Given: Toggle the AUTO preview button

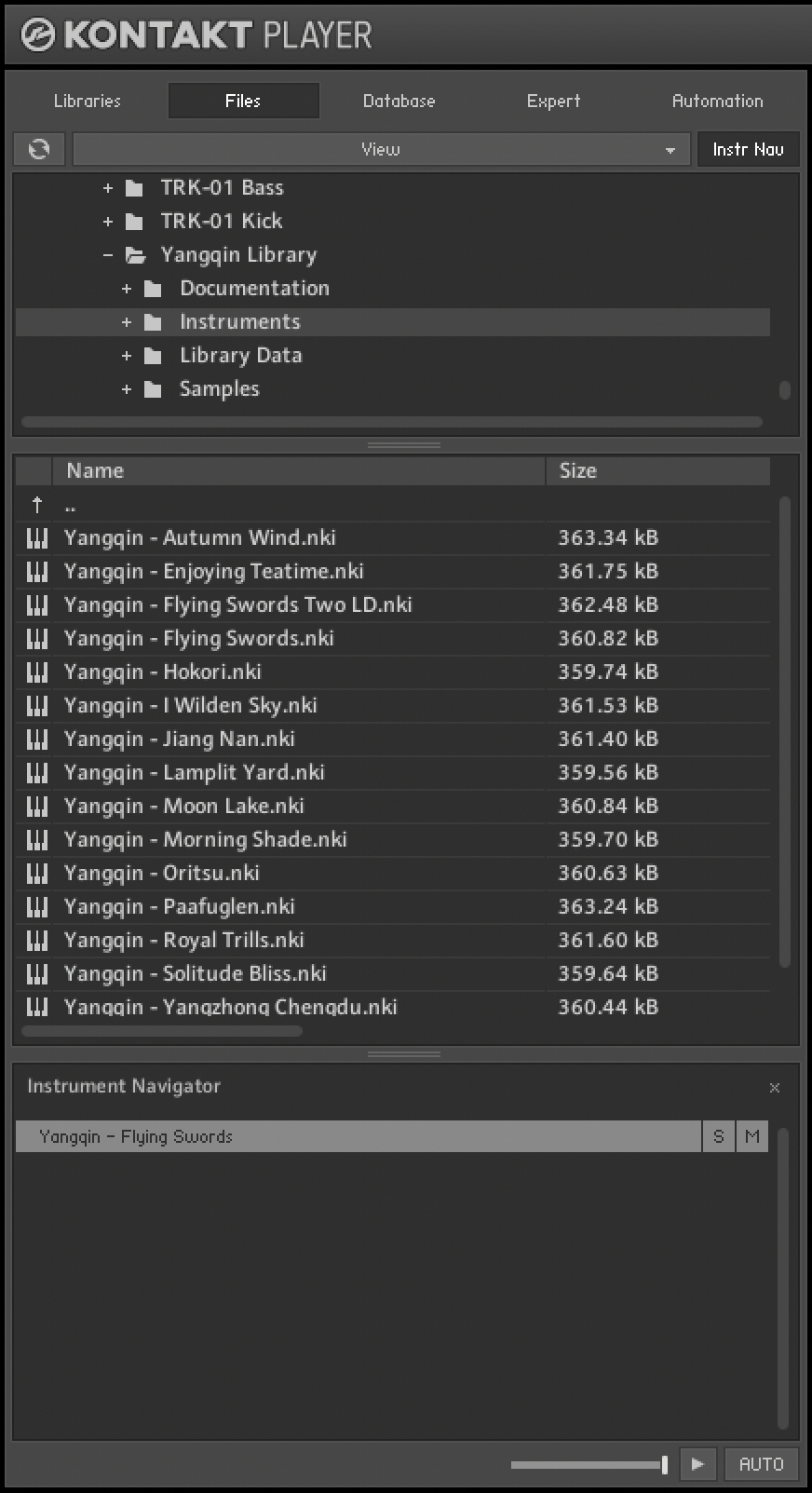Looking at the screenshot, I should pyautogui.click(x=761, y=1464).
